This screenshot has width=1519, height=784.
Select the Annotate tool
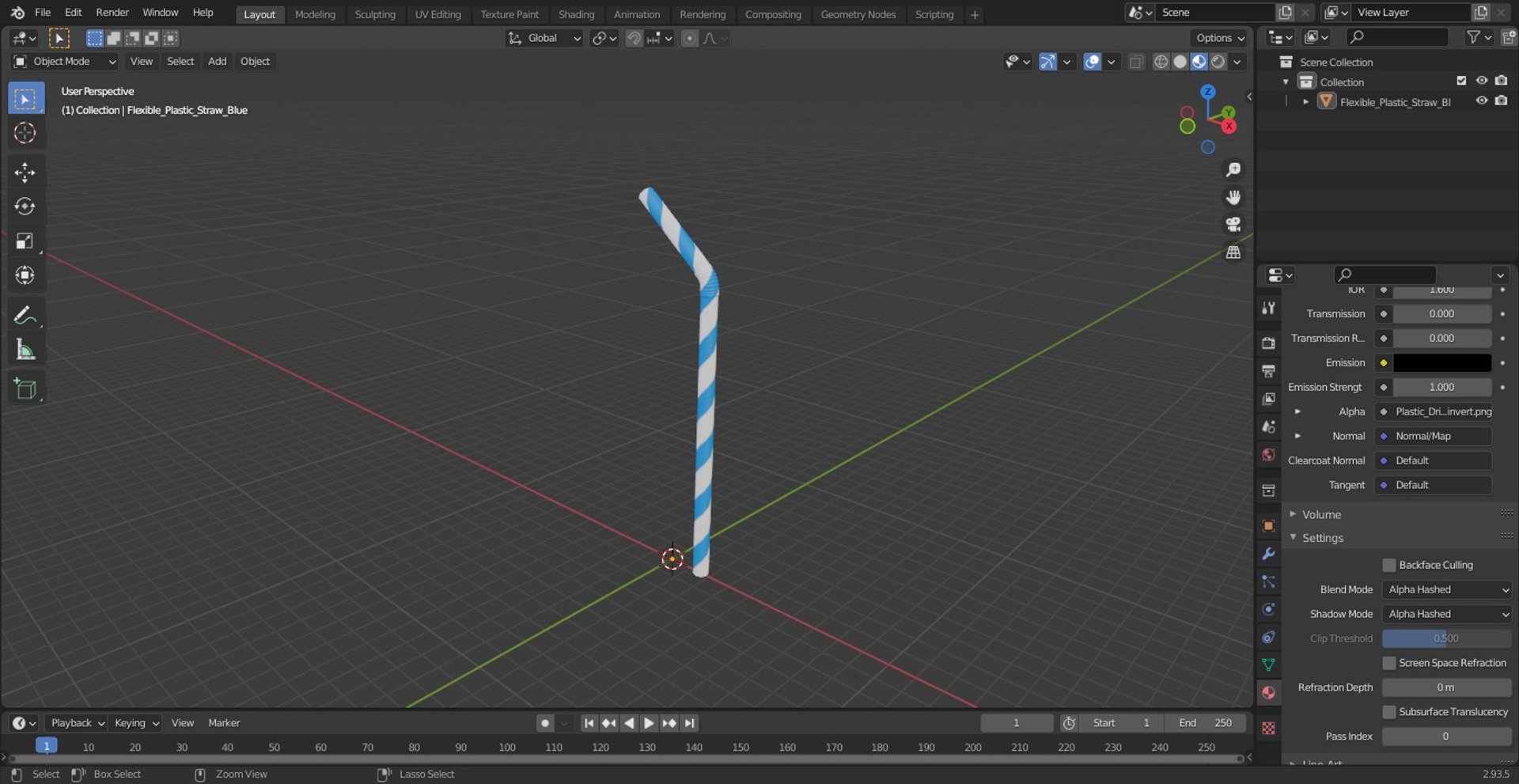point(25,315)
